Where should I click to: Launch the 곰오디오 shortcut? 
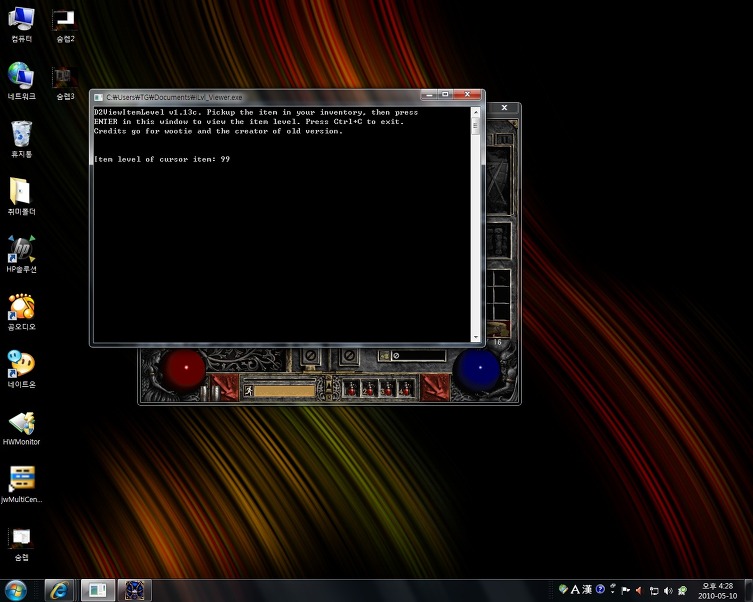pyautogui.click(x=21, y=312)
